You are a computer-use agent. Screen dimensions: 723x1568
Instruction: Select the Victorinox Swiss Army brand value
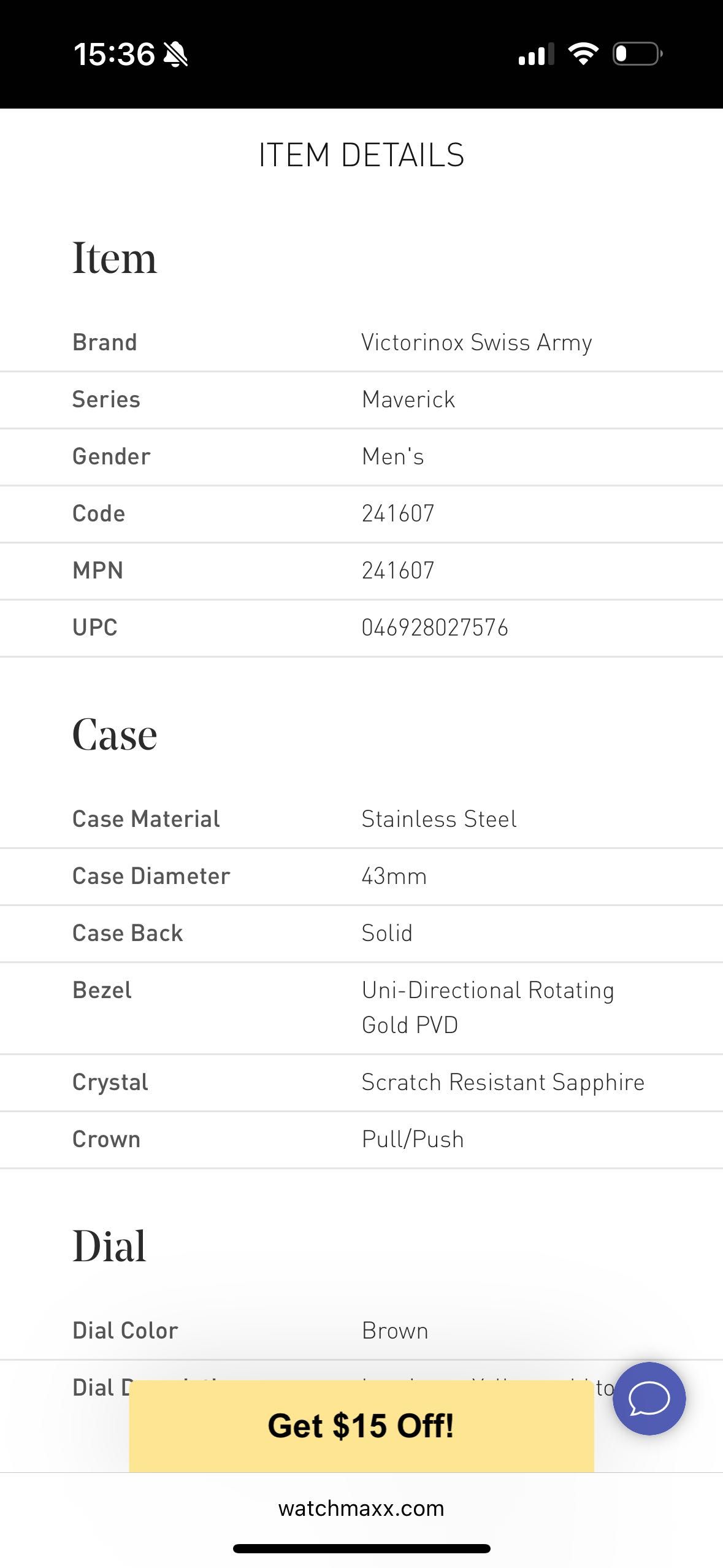(x=476, y=343)
